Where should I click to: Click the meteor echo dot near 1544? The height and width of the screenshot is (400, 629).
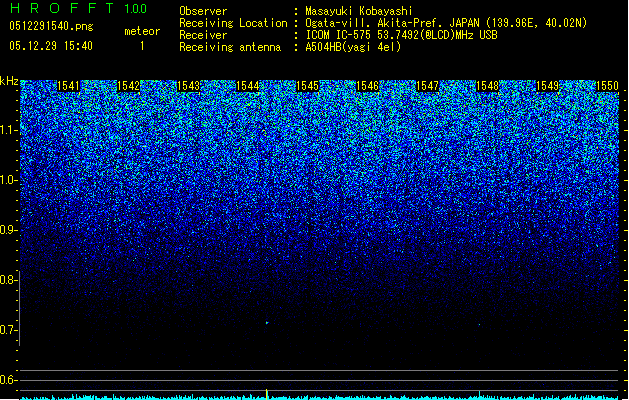(x=267, y=323)
